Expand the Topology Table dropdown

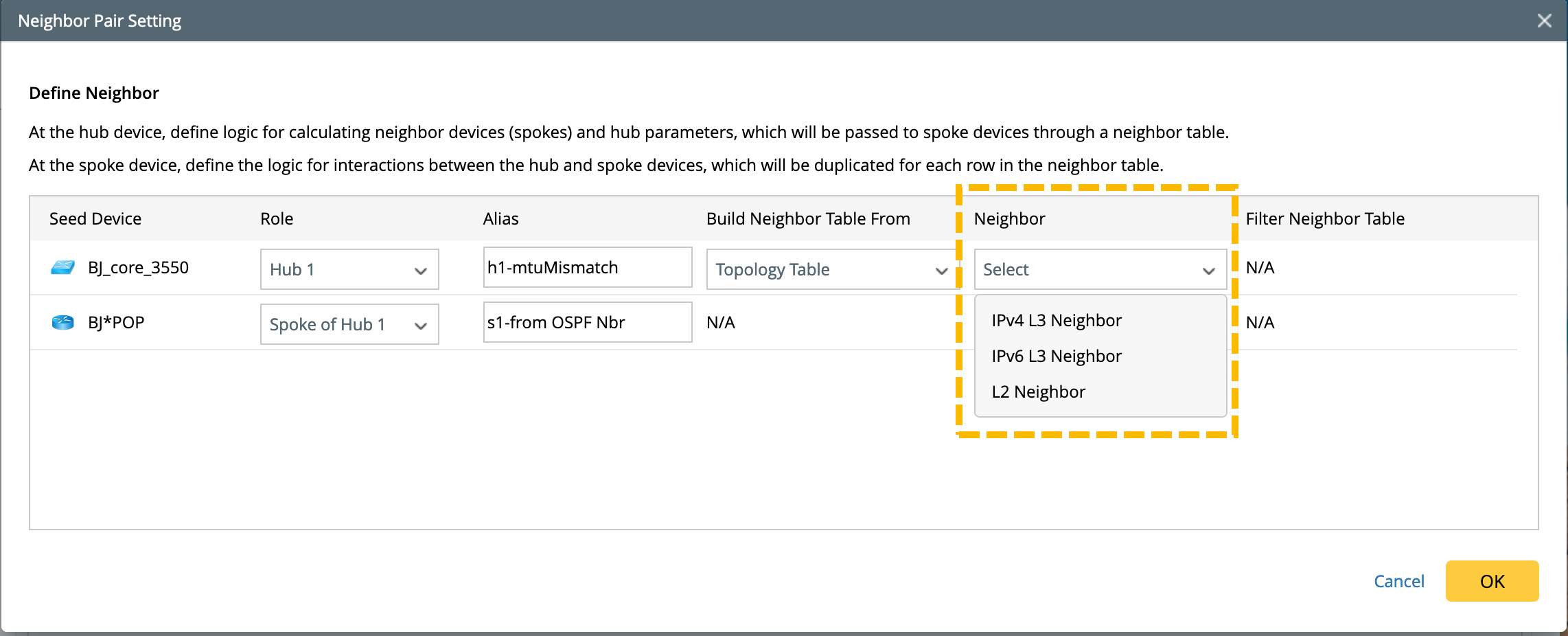pyautogui.click(x=831, y=269)
